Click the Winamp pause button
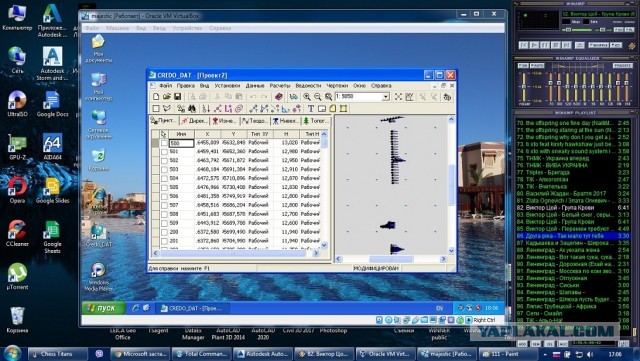 coord(545,45)
